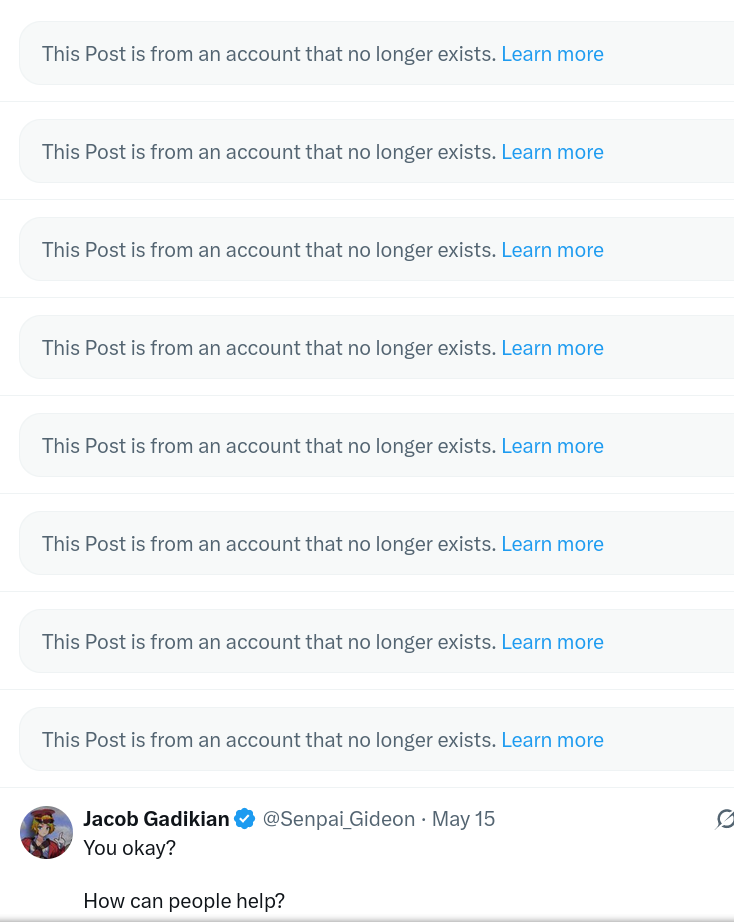Screen dimensions: 734x922
Task: Click 'Learn more' in the sixth deleted-account notice
Action: (x=552, y=544)
